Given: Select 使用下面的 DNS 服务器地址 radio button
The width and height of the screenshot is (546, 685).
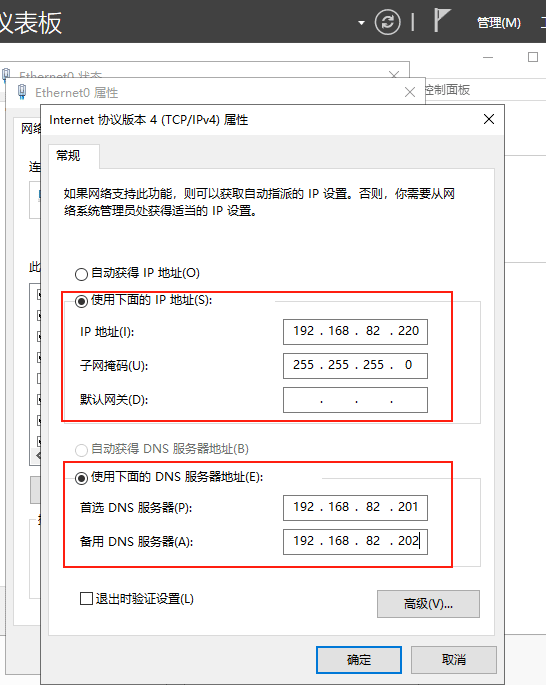Looking at the screenshot, I should coord(81,478).
